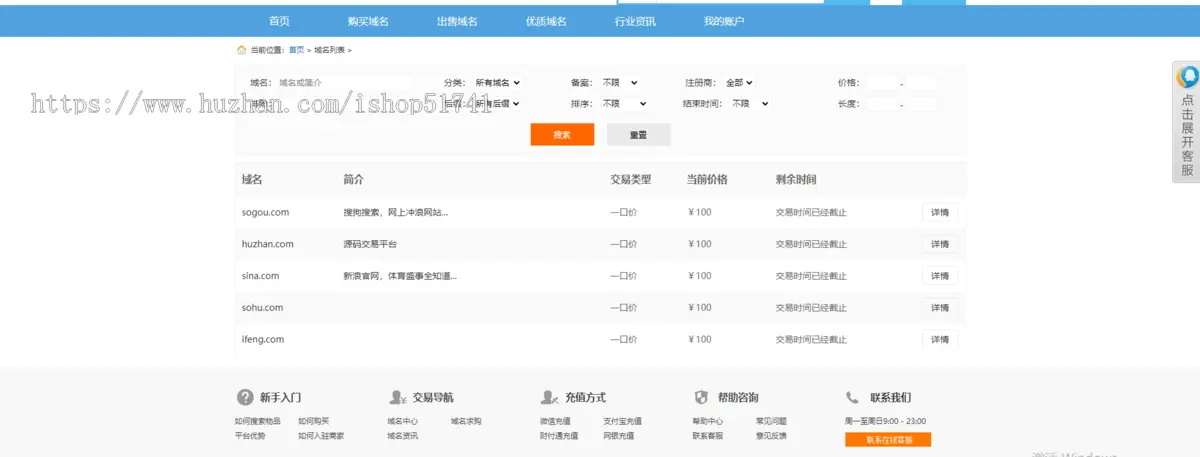
Task: Click the 财付通充值 footer link
Action: [x=559, y=436]
